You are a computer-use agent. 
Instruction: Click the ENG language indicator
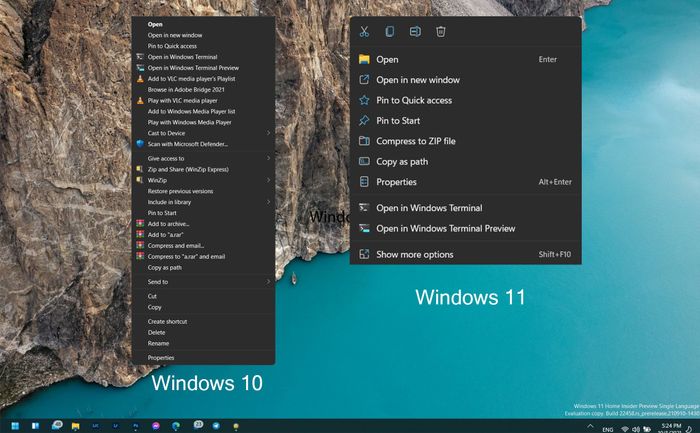pos(608,429)
